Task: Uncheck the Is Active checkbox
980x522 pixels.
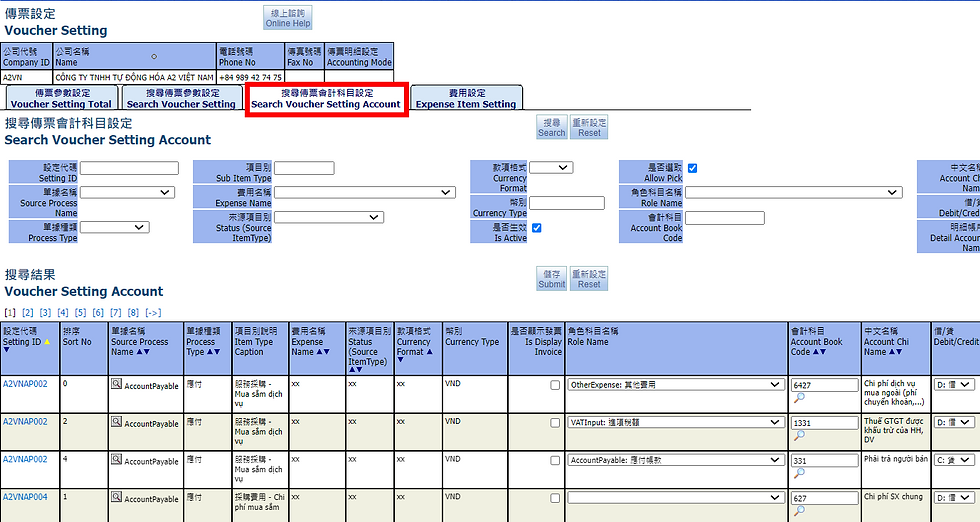Action: click(x=536, y=228)
